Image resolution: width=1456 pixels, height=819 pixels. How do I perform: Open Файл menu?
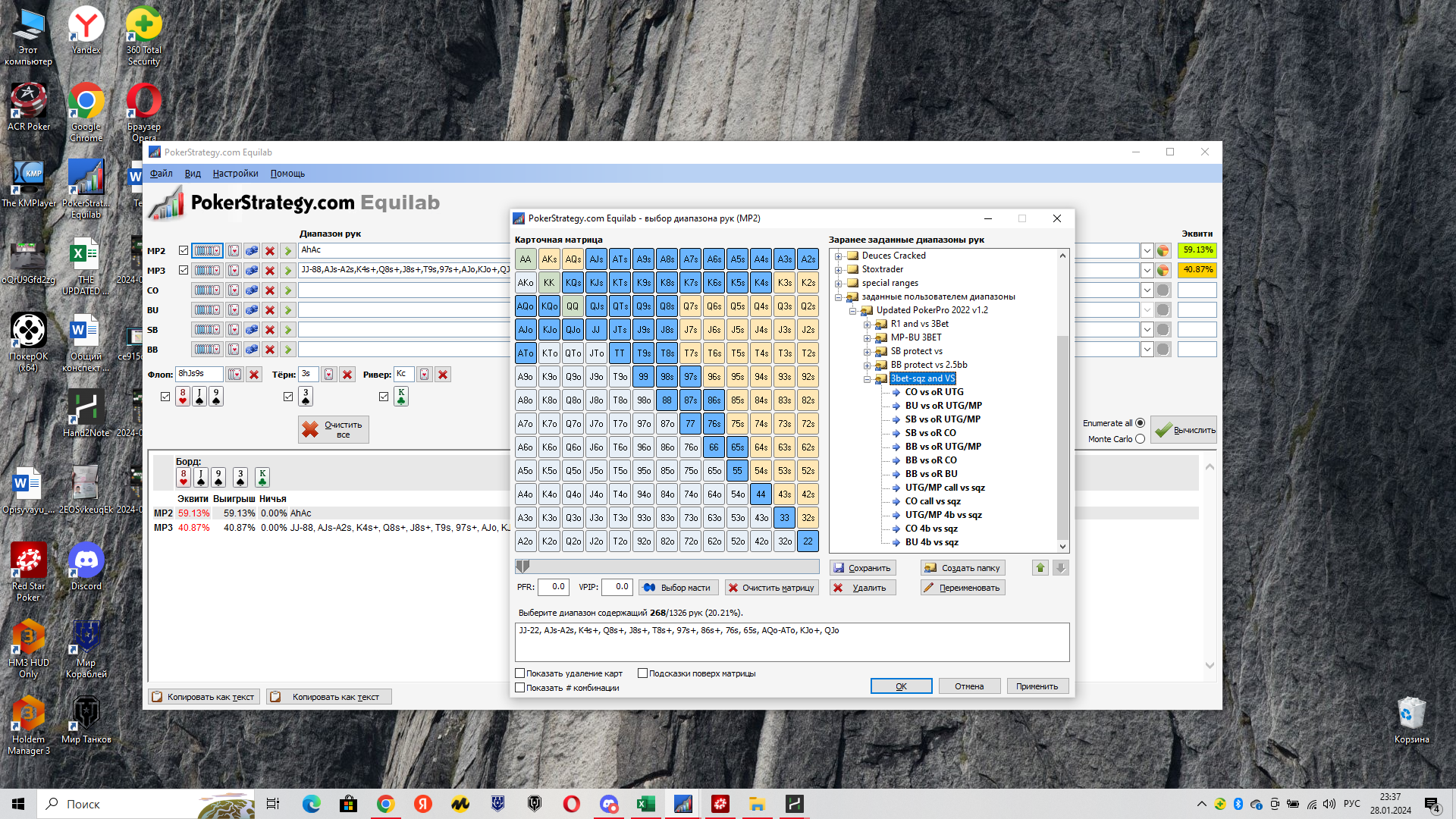161,174
